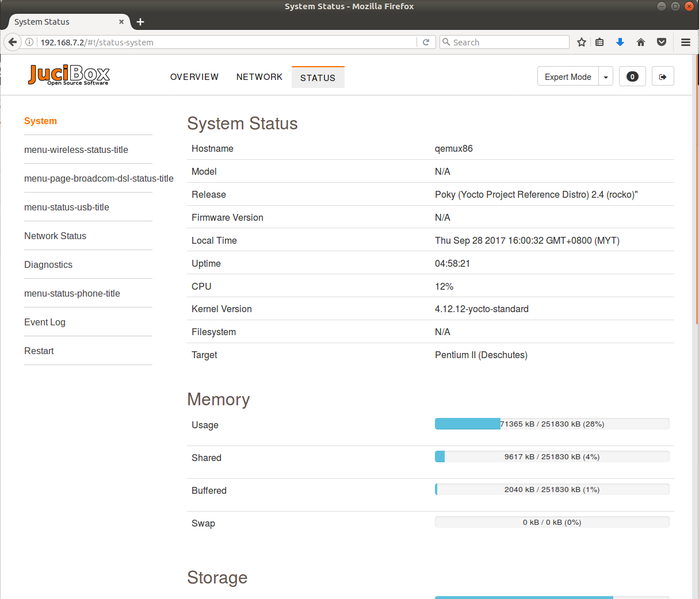Open a new browser tab with plus
This screenshot has width=699, height=599.
pyautogui.click(x=140, y=21)
